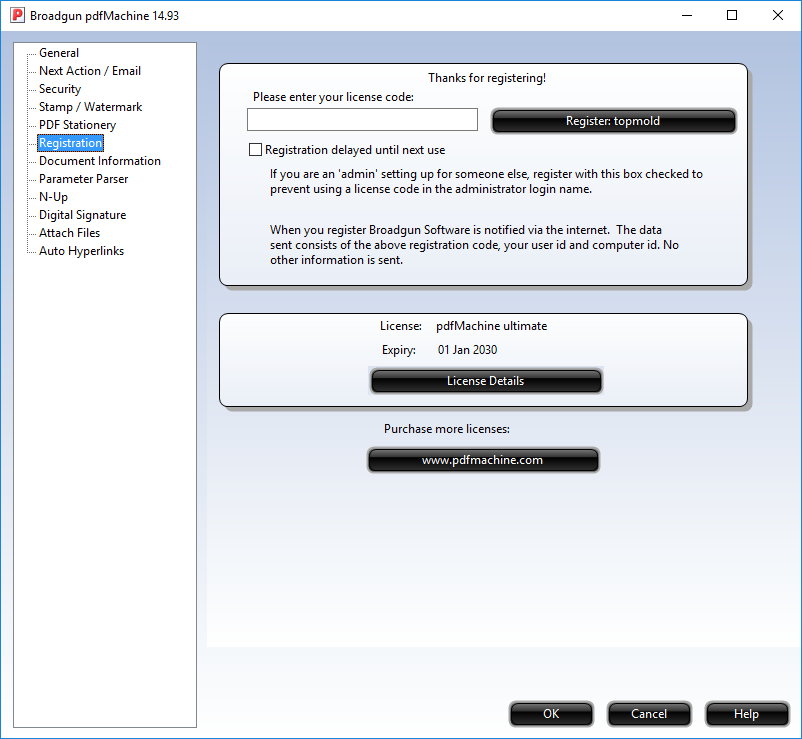The width and height of the screenshot is (802, 739).
Task: Click the Cancel button
Action: click(x=649, y=713)
